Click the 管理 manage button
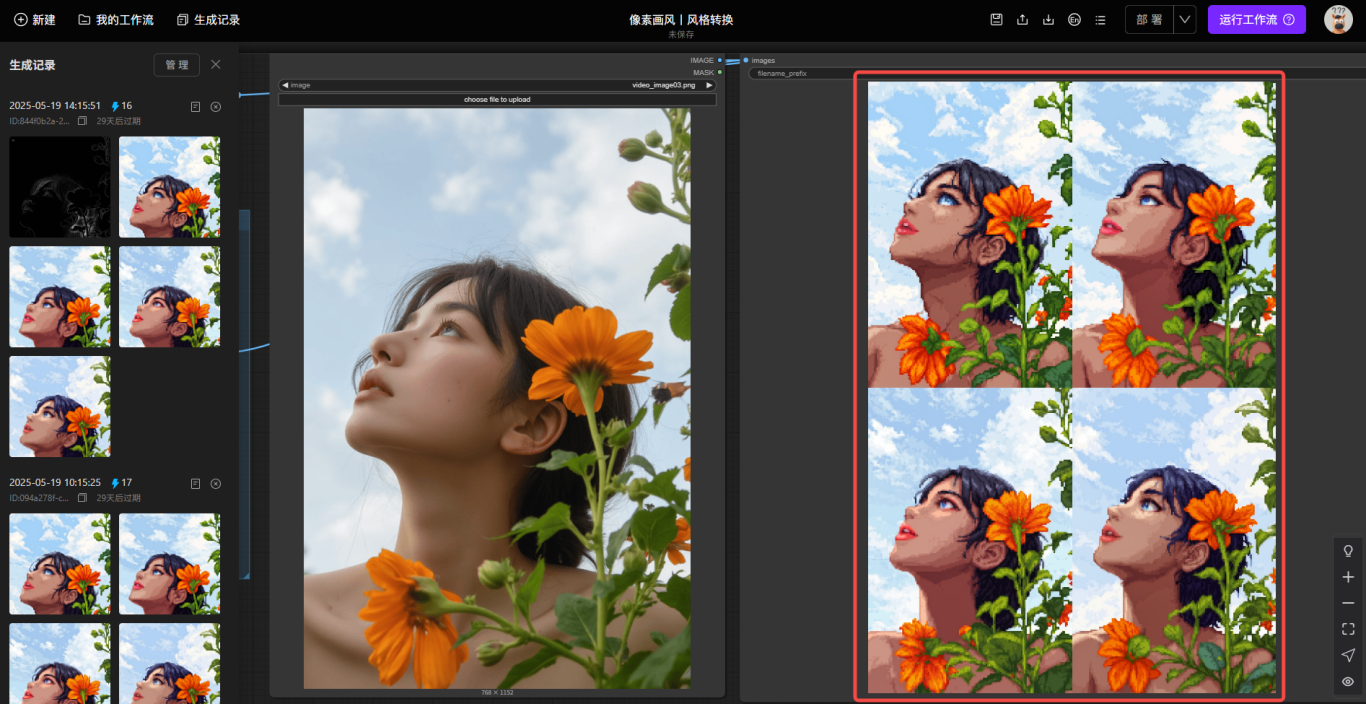1366x704 pixels. pyautogui.click(x=177, y=65)
